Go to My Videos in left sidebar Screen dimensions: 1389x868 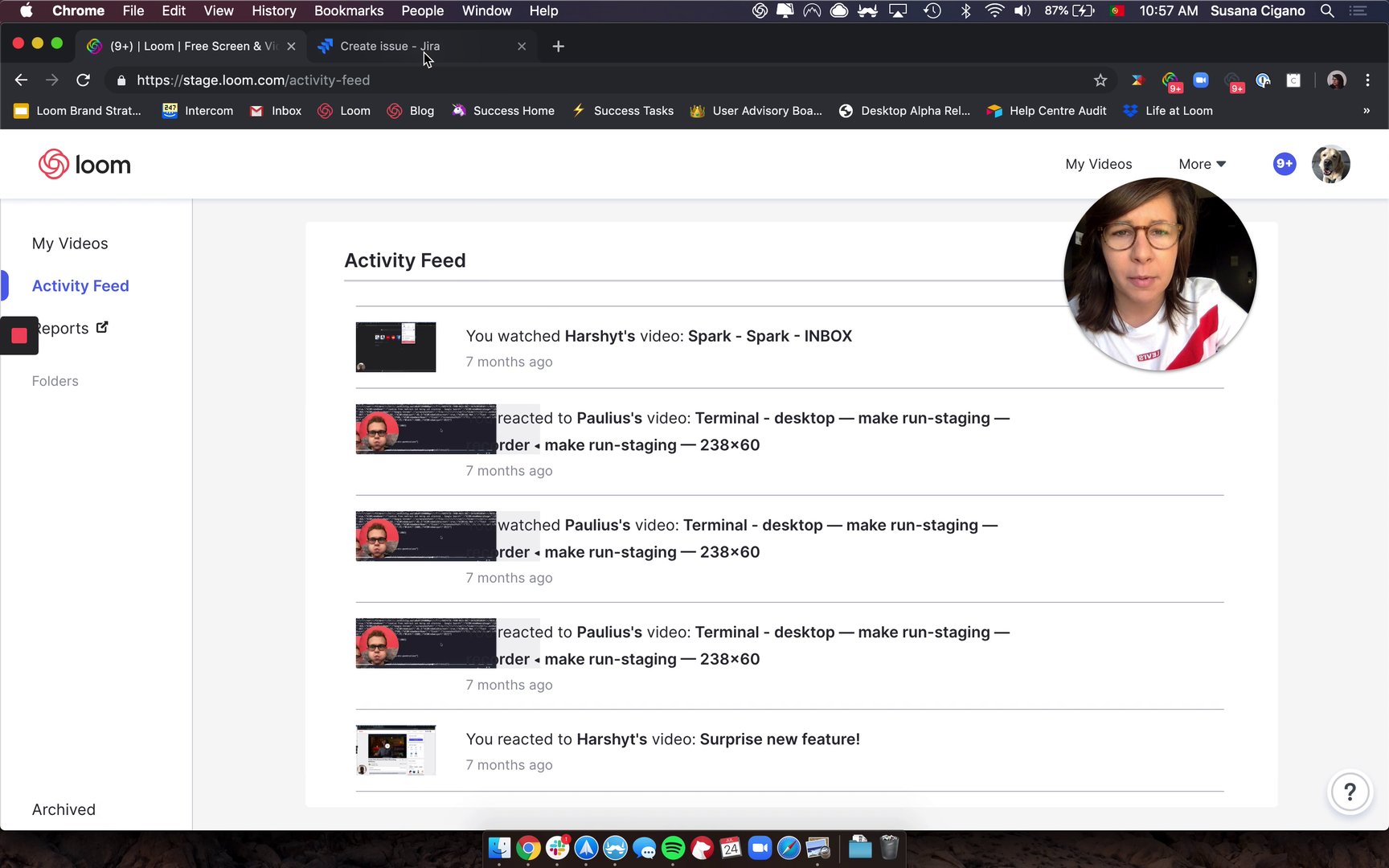[x=70, y=244]
